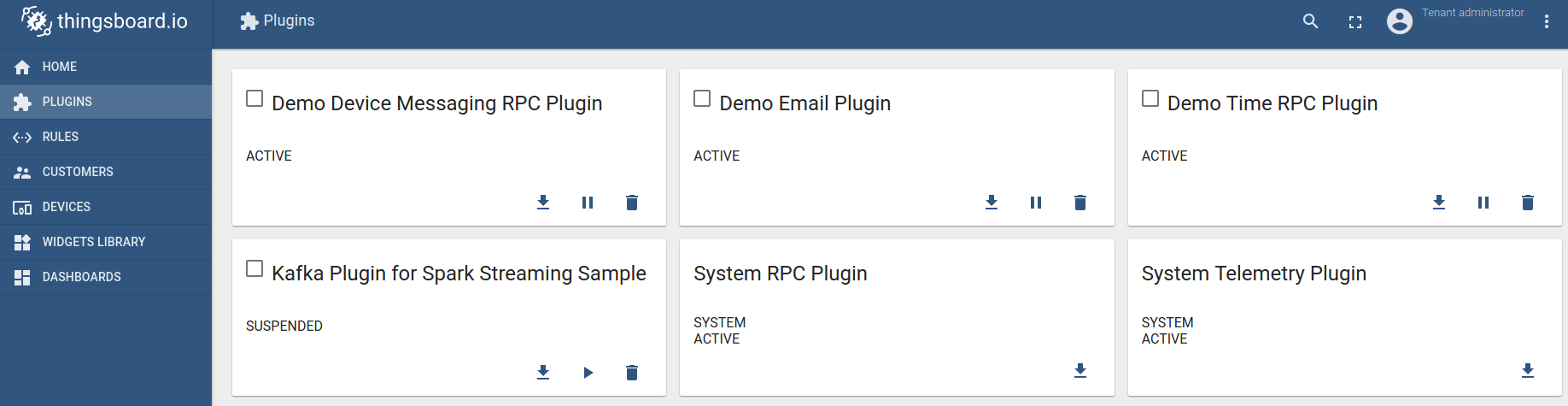
Task: Suspend the Demo Email Plugin
Action: pos(1036,203)
